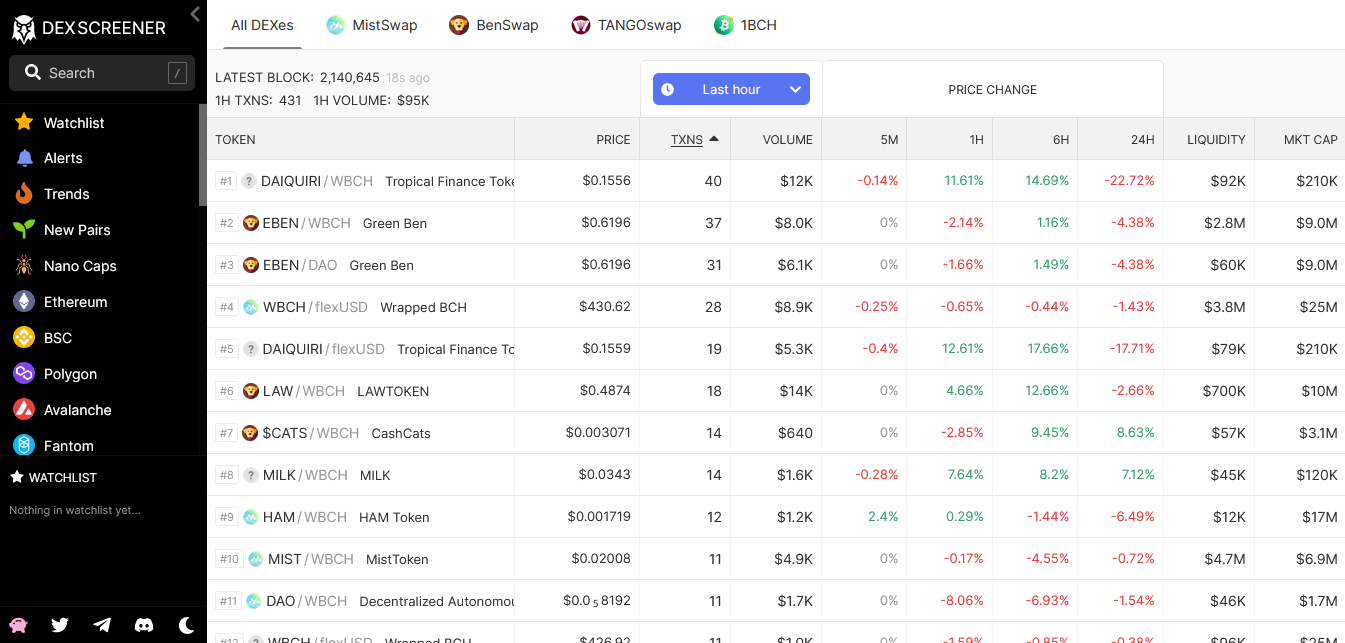Viewport: 1345px width, 643px height.
Task: Select the Trends flame icon
Action: pyautogui.click(x=24, y=194)
